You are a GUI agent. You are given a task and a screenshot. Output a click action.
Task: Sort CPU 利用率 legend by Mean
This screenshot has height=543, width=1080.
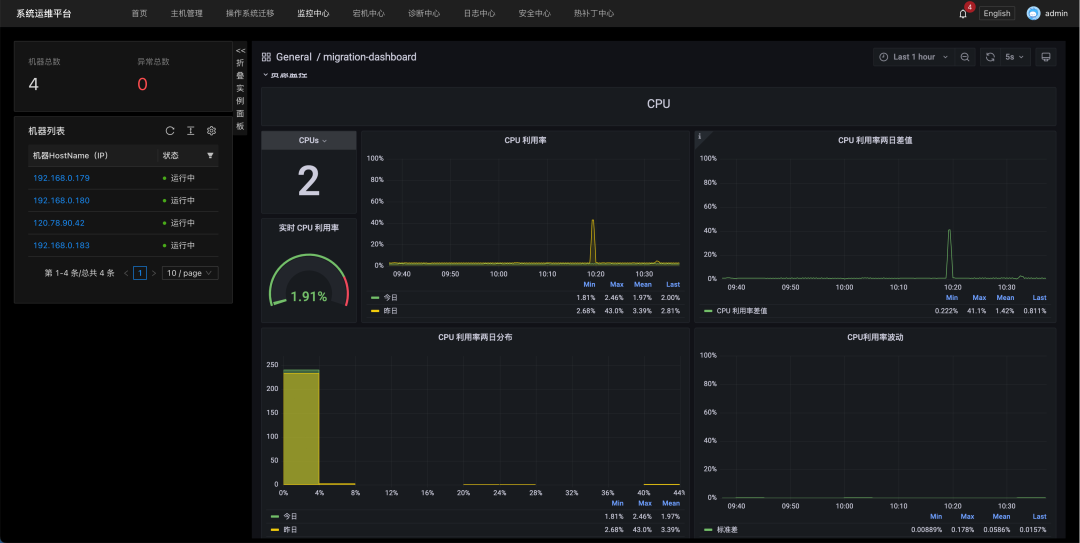click(x=643, y=284)
